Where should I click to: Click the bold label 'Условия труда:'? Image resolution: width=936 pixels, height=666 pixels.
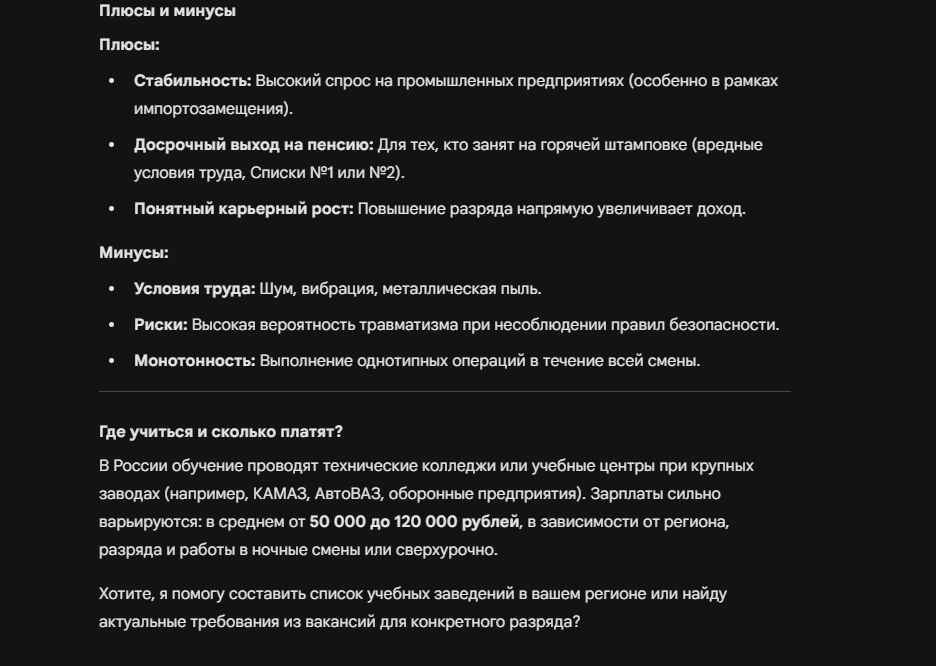click(x=195, y=289)
